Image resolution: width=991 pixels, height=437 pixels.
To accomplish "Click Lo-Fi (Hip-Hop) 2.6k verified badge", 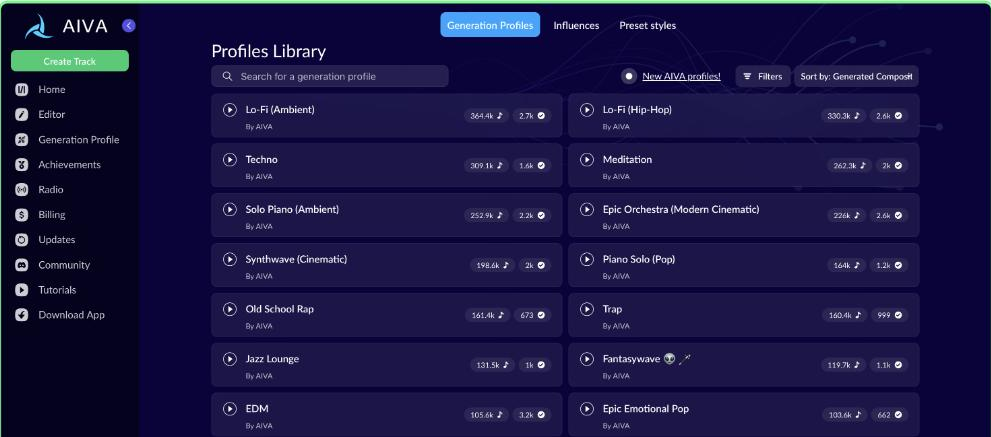I will tap(889, 116).
